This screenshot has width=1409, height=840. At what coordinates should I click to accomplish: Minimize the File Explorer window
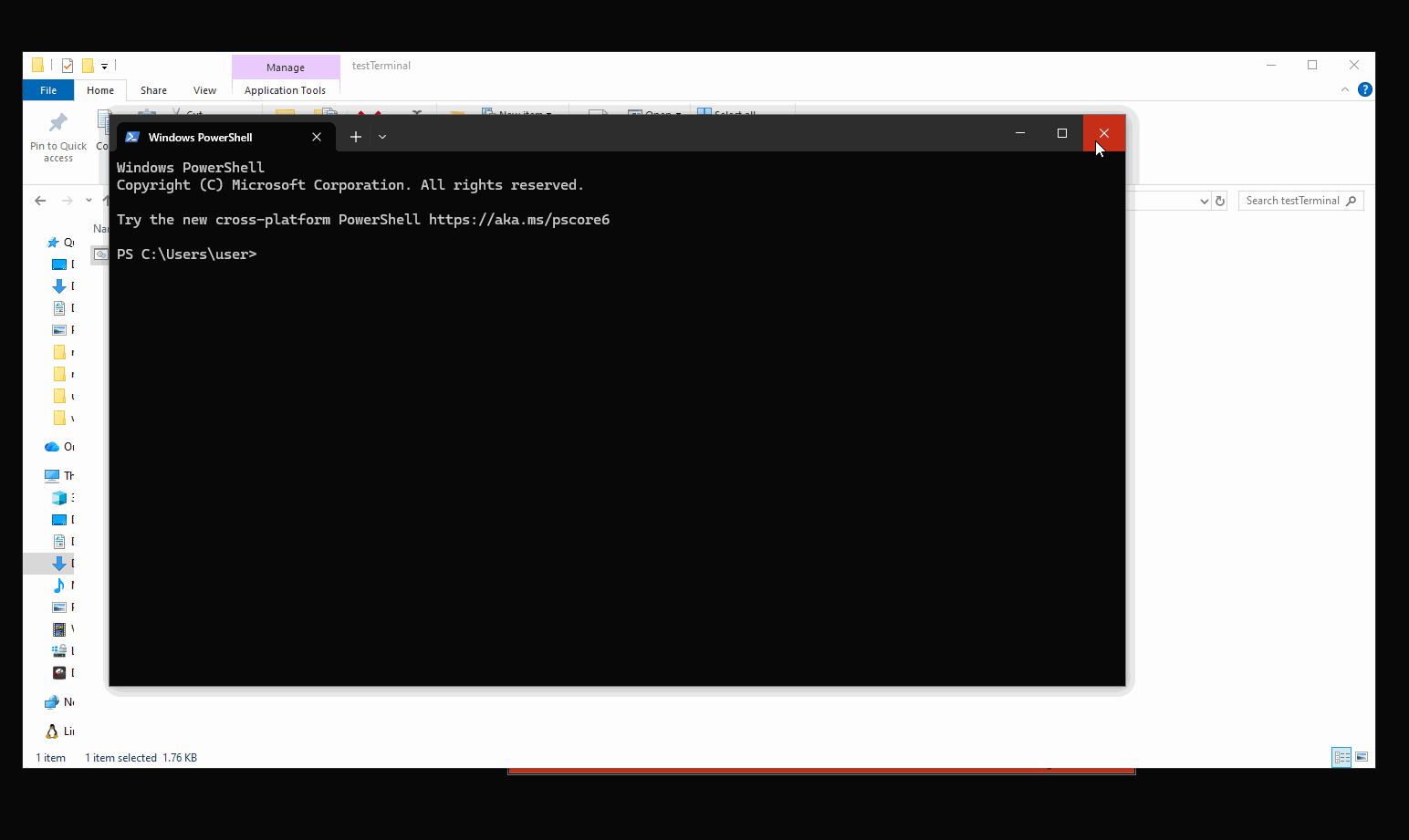(x=1271, y=65)
